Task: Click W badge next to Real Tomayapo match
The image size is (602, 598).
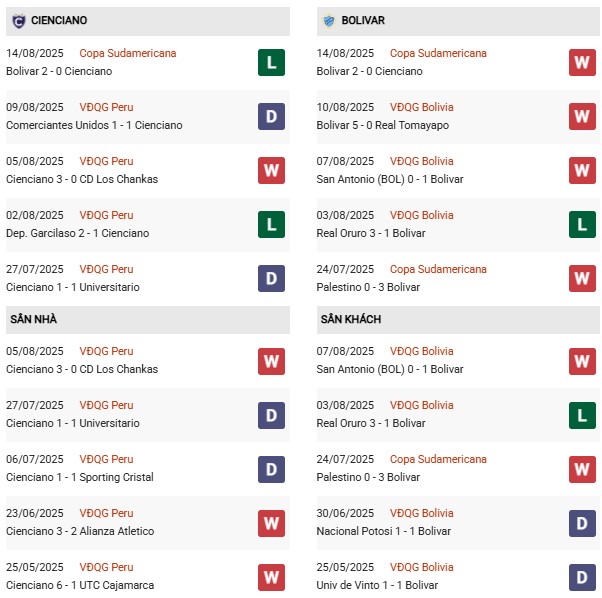Action: coord(582,116)
